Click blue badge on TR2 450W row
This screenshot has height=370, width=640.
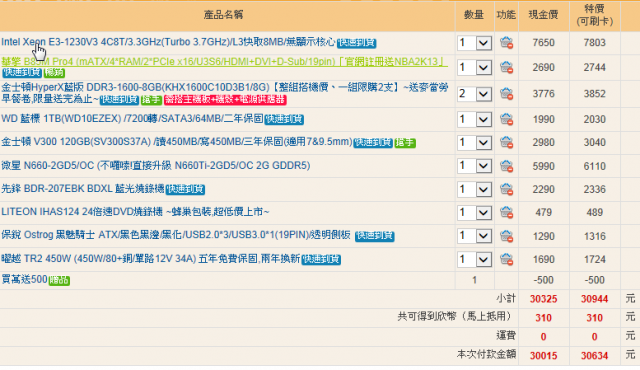tap(321, 259)
